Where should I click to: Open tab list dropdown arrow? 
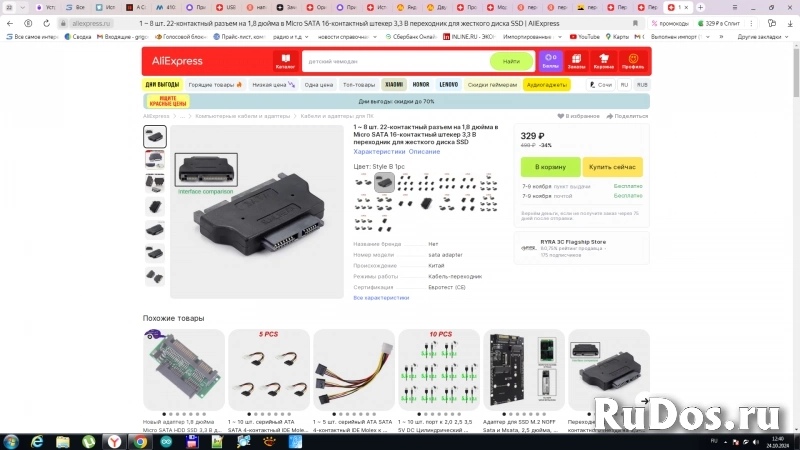click(x=22, y=7)
